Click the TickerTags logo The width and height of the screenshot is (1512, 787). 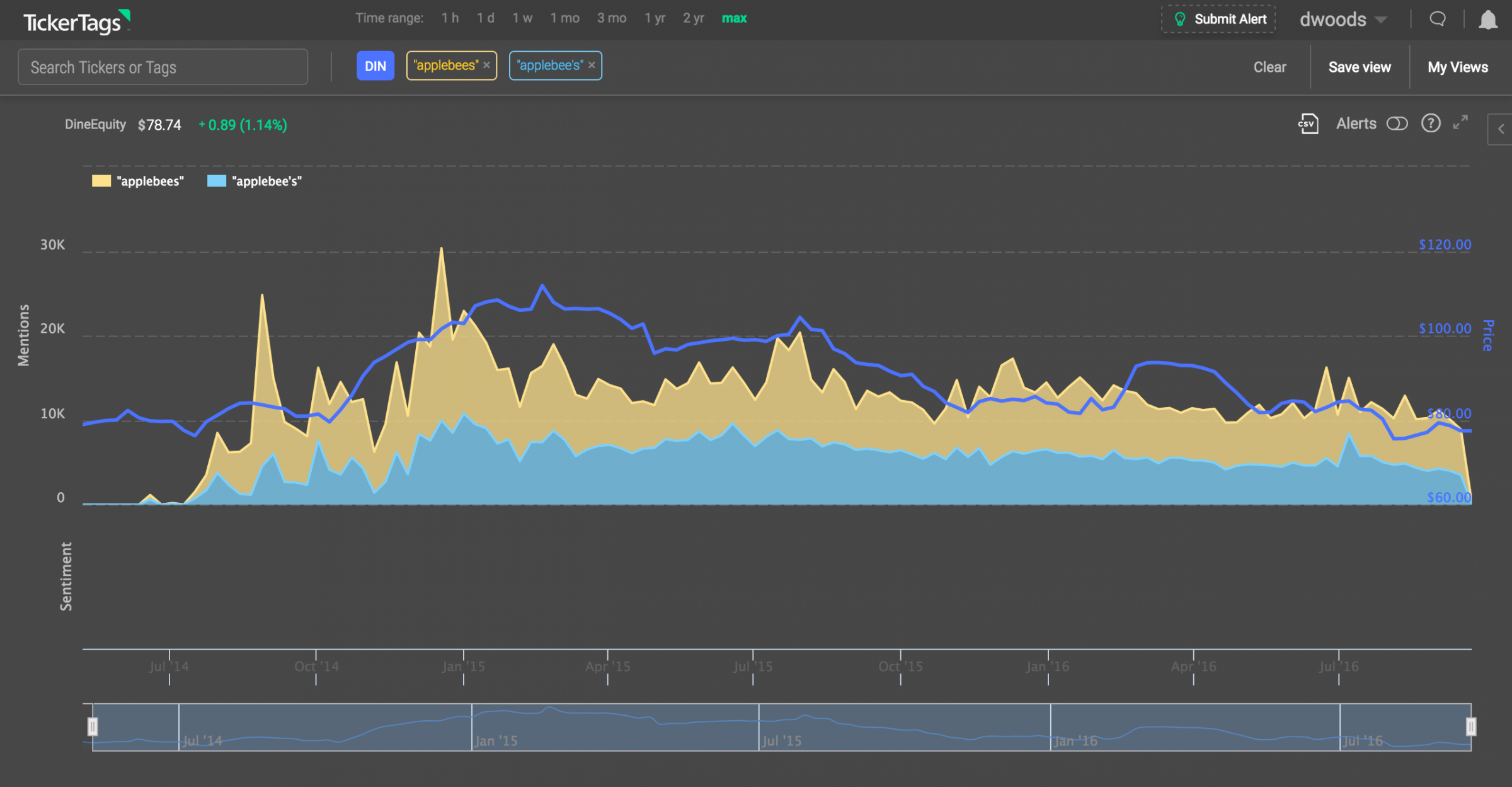(x=77, y=21)
